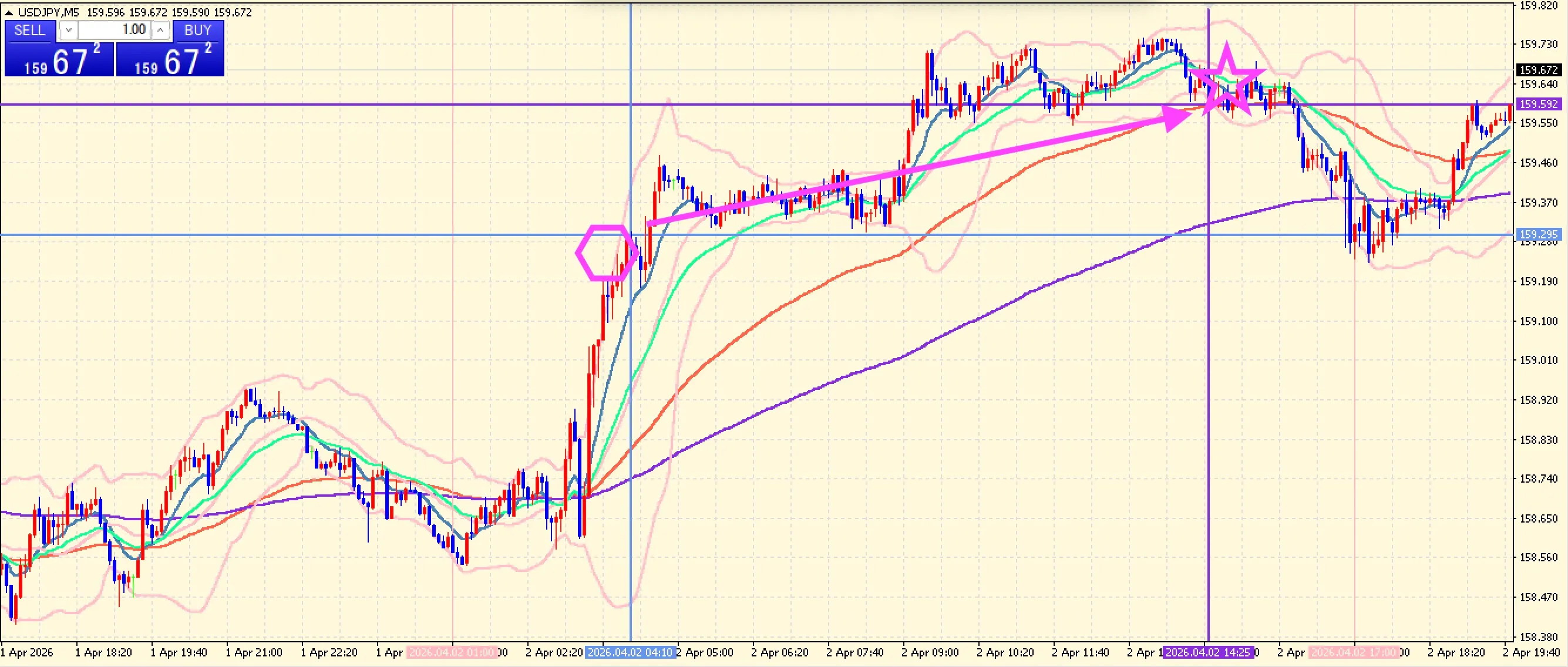Click the USDJPY,M5 chart title text

point(49,12)
